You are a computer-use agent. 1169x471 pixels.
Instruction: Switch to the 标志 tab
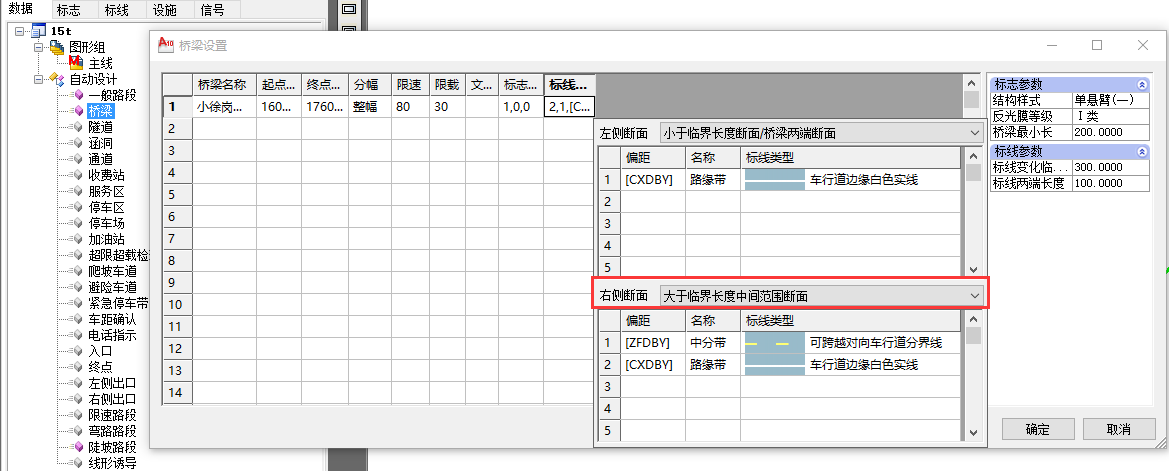click(69, 10)
